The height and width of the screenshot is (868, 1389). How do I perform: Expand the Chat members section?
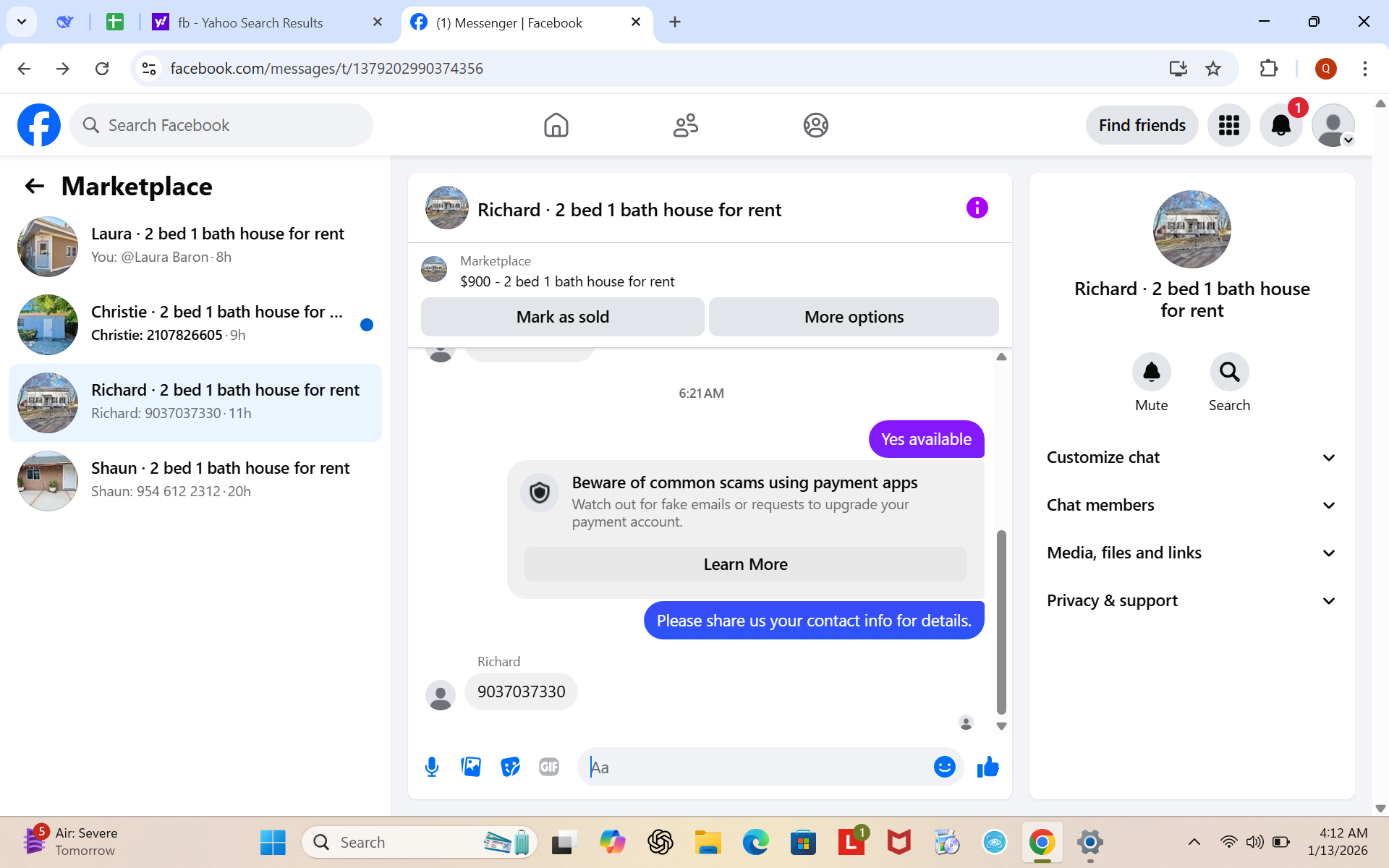1192,505
